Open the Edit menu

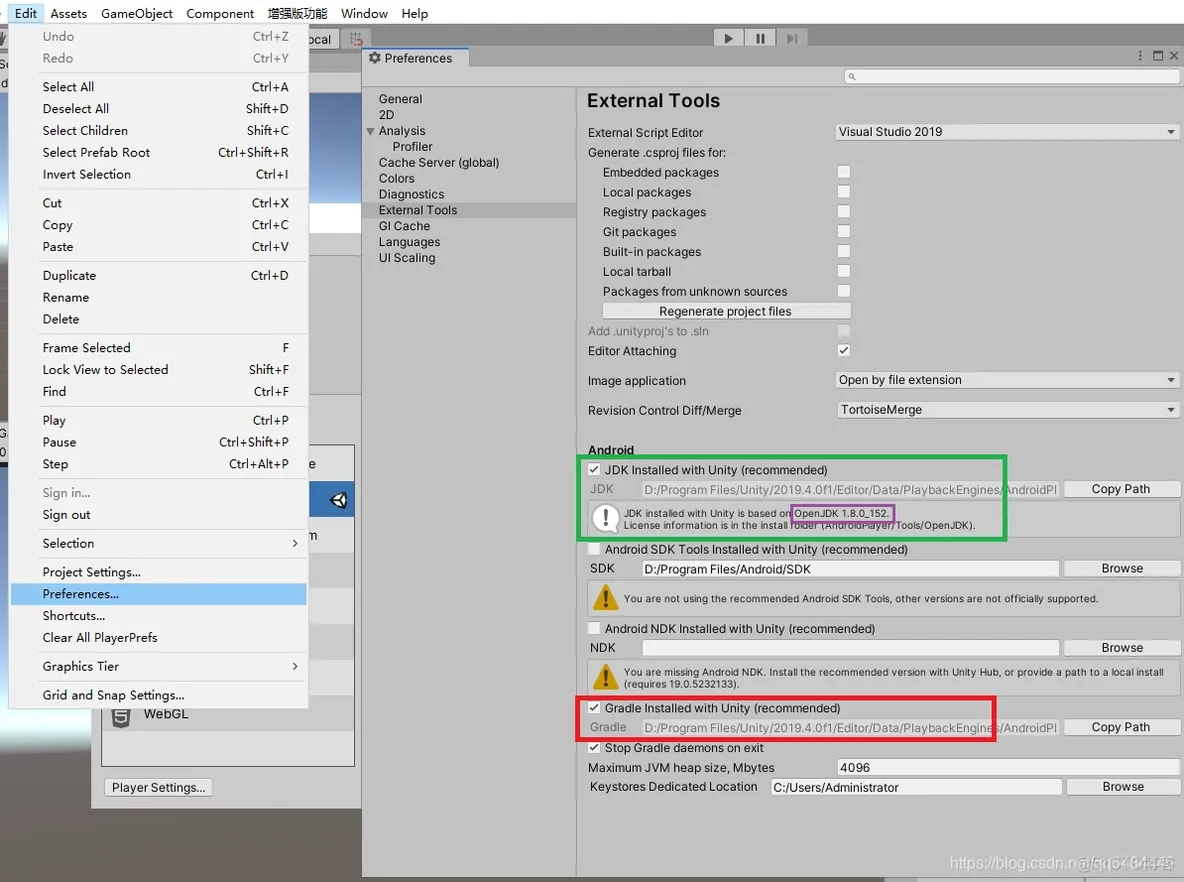pos(26,14)
